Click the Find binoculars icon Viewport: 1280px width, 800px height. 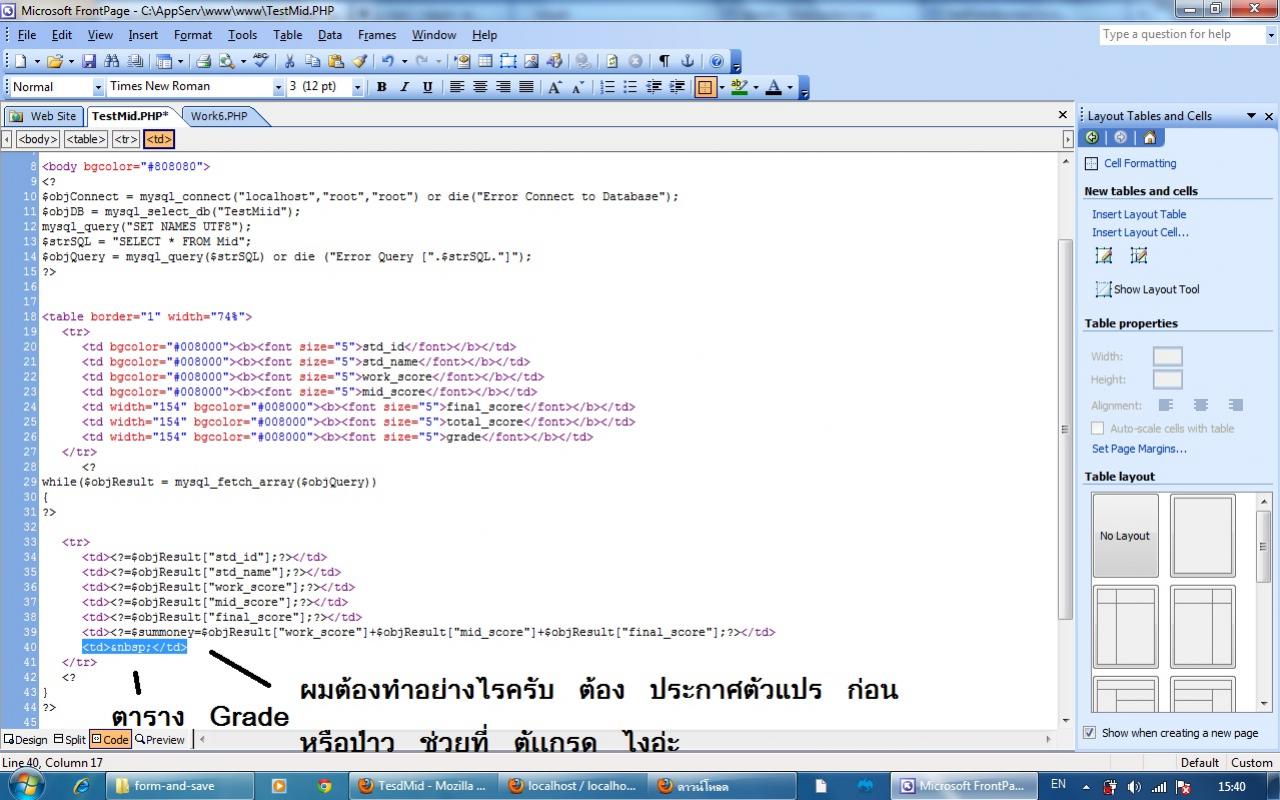[x=111, y=61]
